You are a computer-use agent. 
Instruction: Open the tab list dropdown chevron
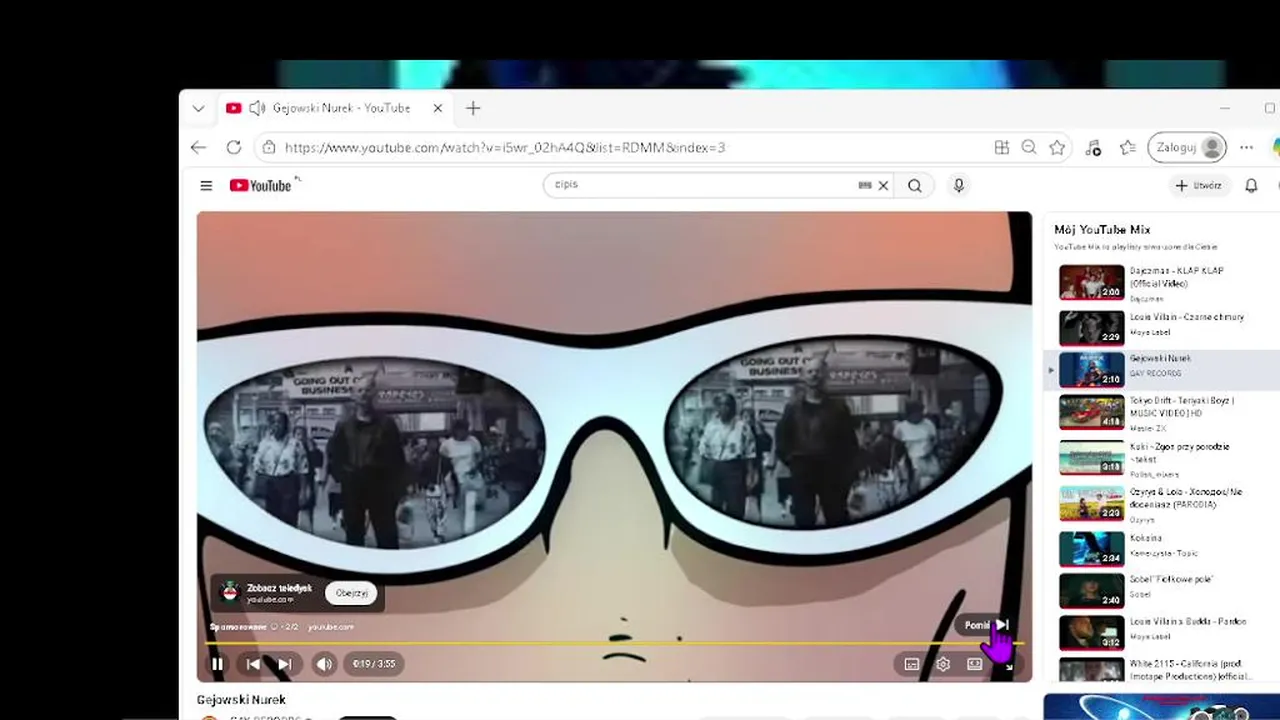pos(198,108)
